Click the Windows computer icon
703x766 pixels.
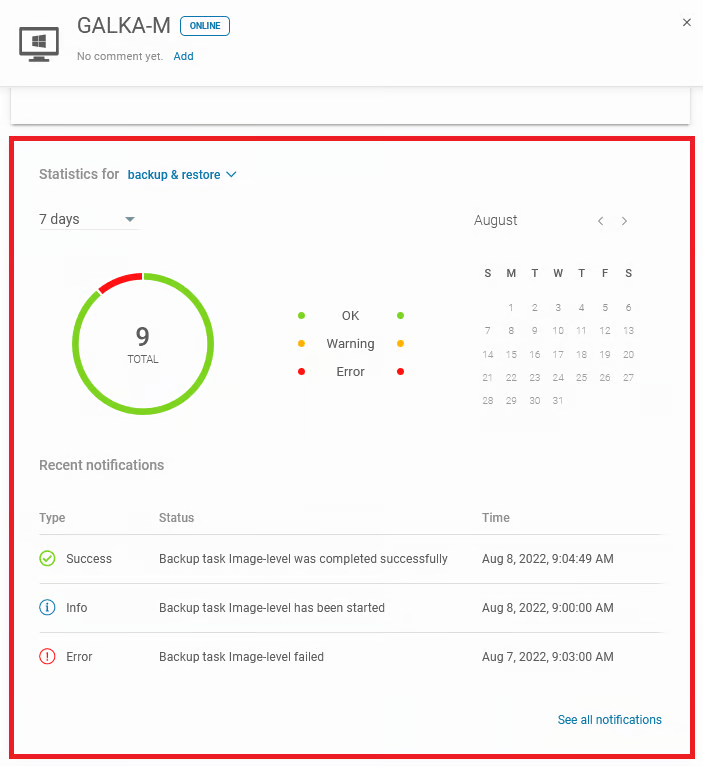(x=39, y=43)
